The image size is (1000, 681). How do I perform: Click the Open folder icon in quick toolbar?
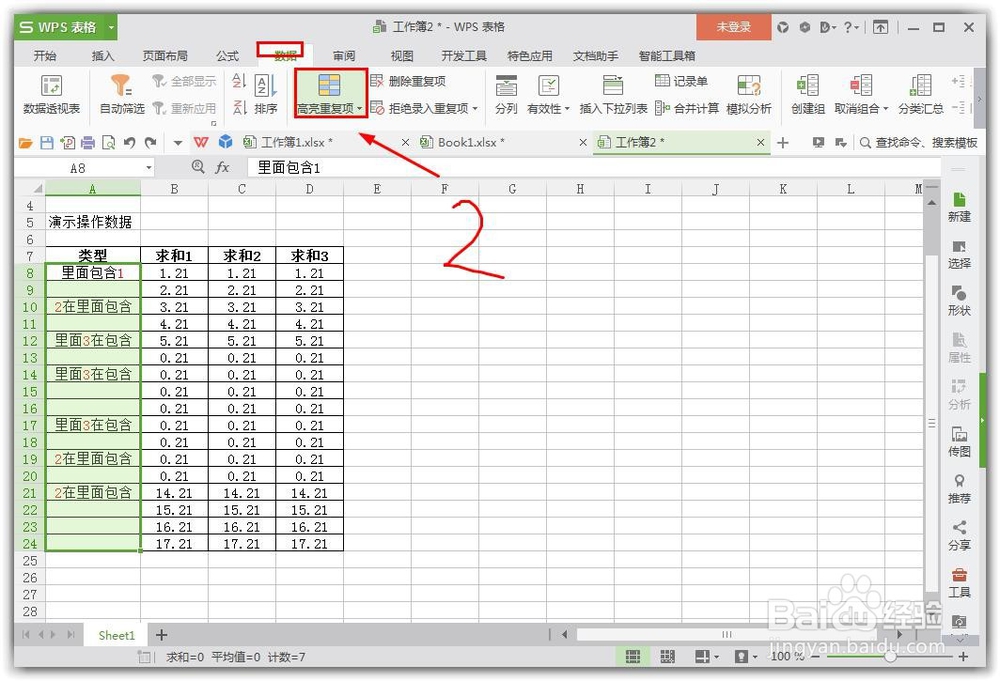26,143
